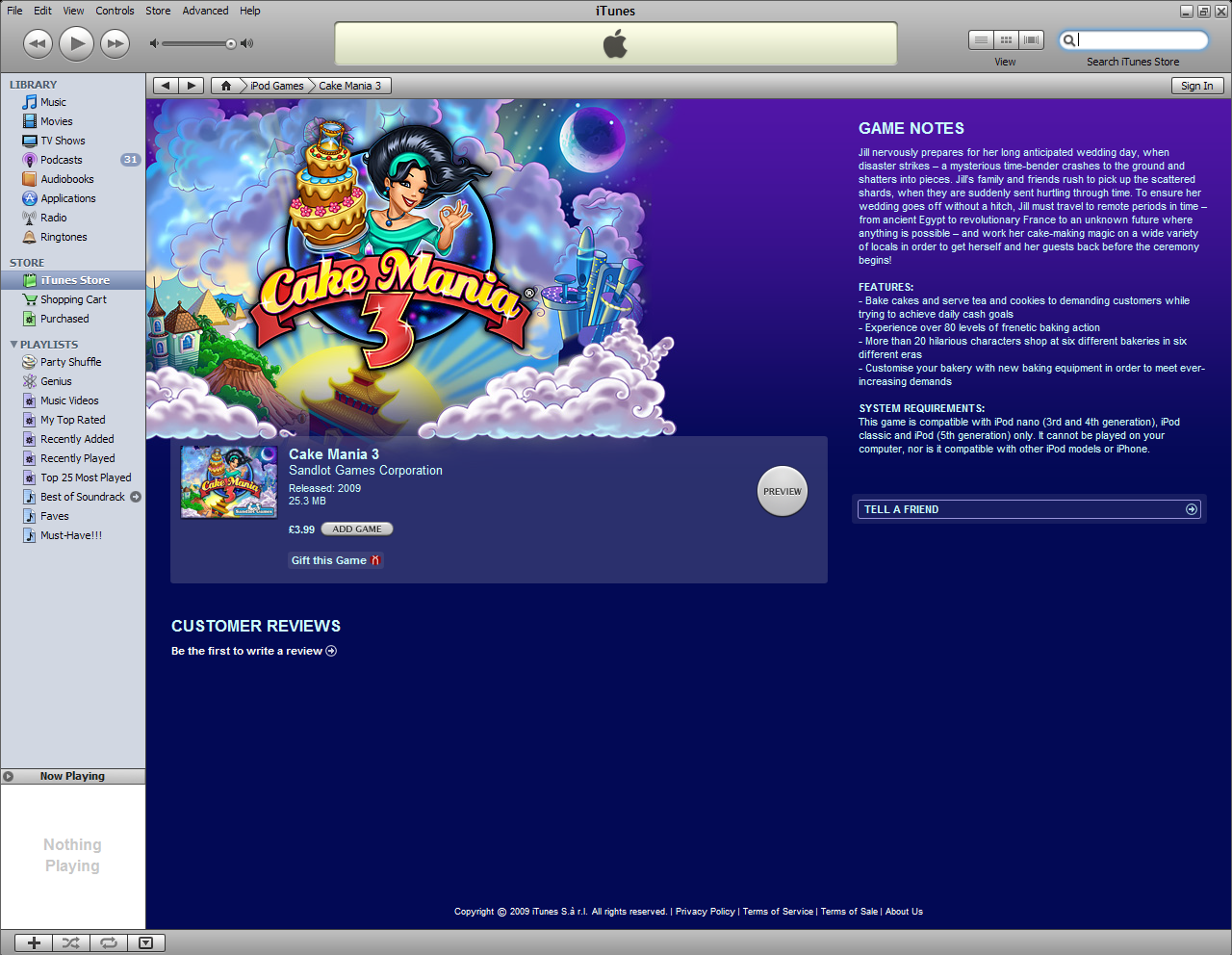
Task: Open the Terms of Sale link
Action: (849, 912)
